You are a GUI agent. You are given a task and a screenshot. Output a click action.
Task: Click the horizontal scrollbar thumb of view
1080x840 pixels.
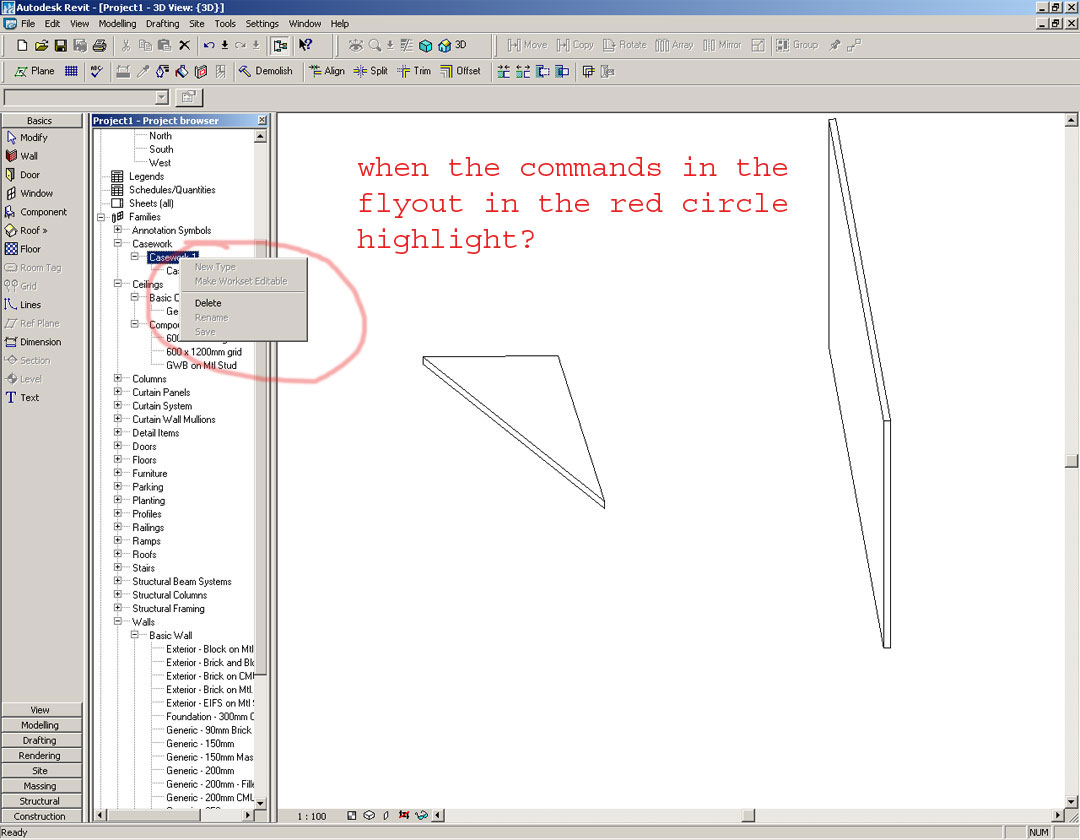click(x=749, y=816)
